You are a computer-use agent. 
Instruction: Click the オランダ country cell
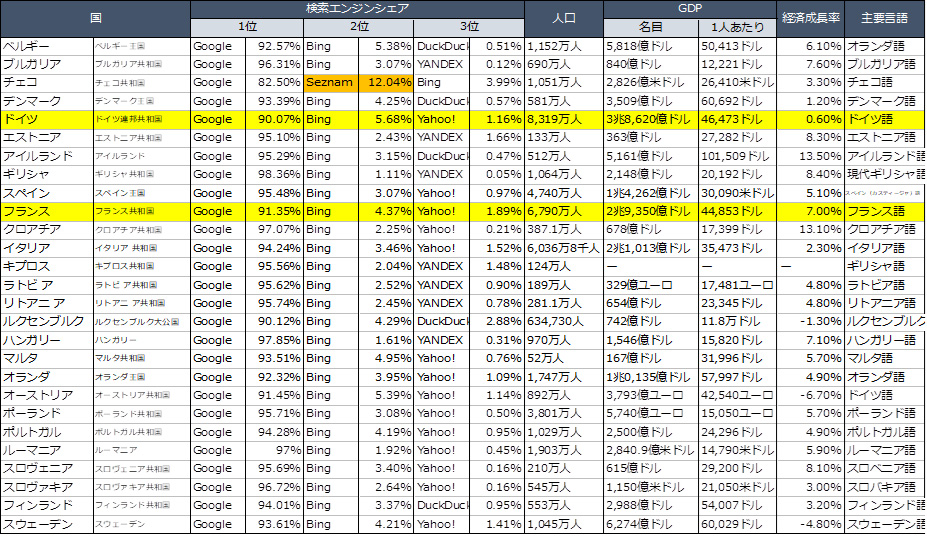pos(47,376)
